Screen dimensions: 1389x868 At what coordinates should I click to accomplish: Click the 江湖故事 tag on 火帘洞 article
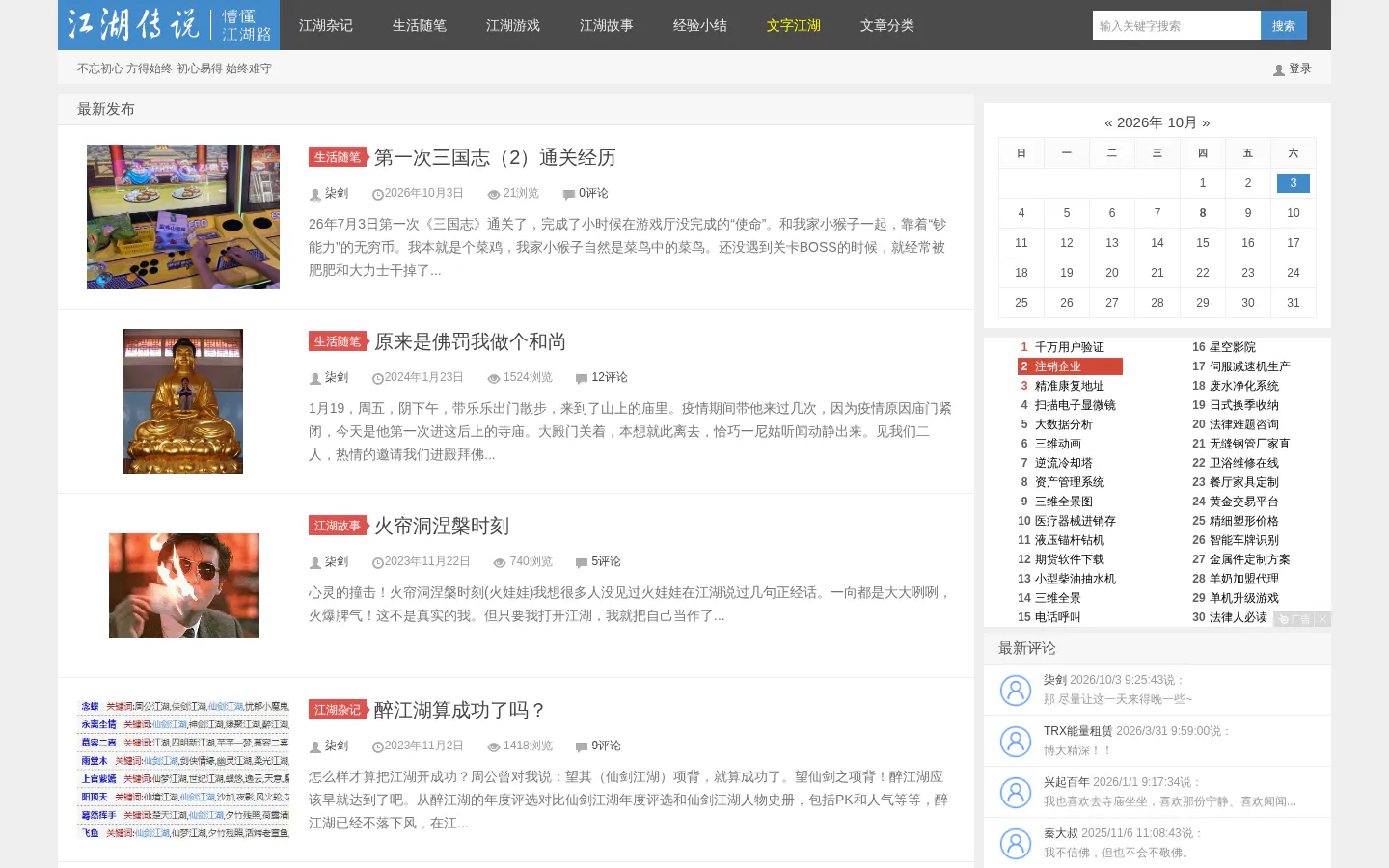click(x=338, y=526)
